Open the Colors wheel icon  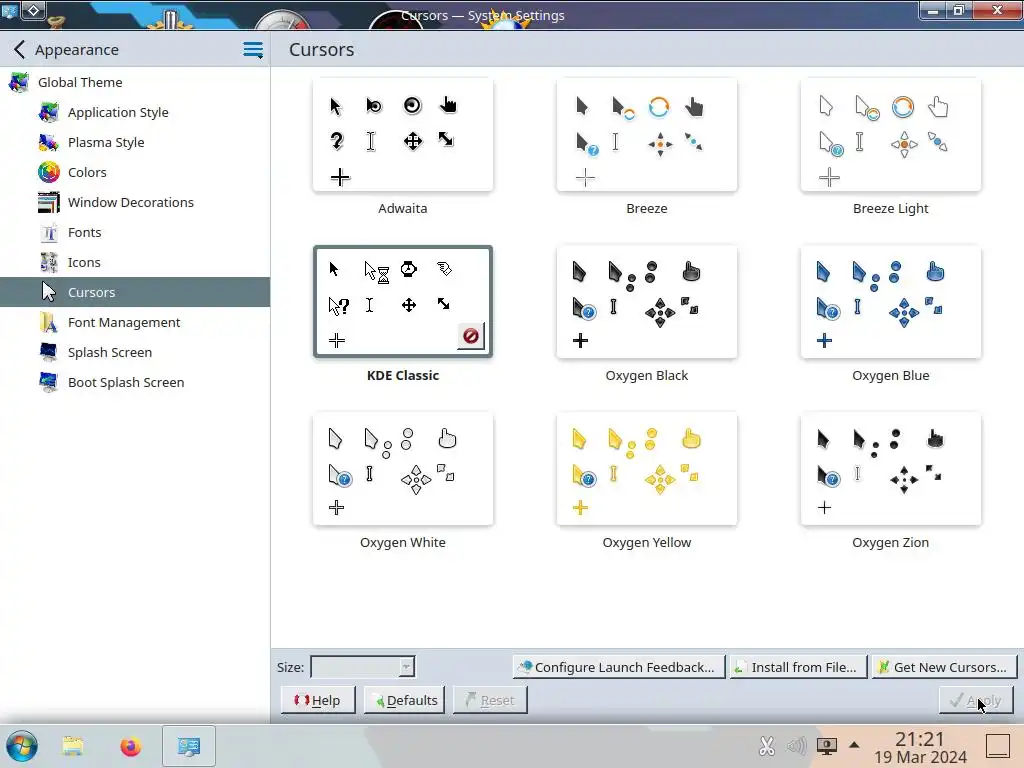pos(49,172)
